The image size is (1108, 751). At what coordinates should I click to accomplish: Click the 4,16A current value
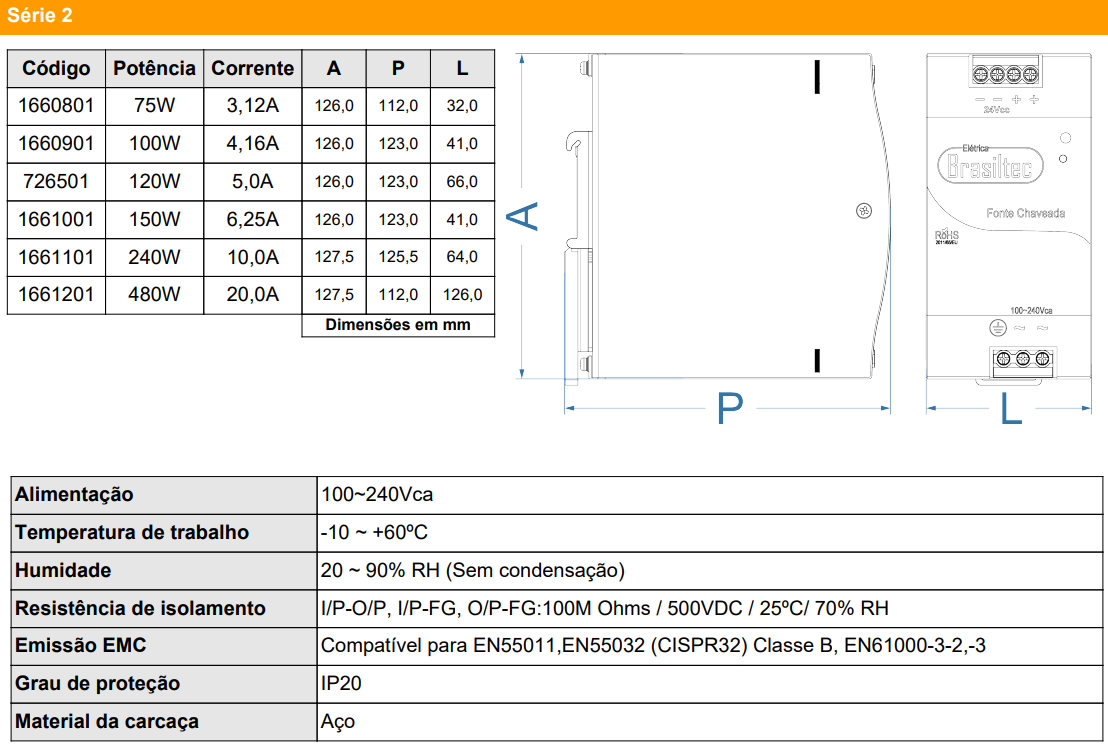253,144
